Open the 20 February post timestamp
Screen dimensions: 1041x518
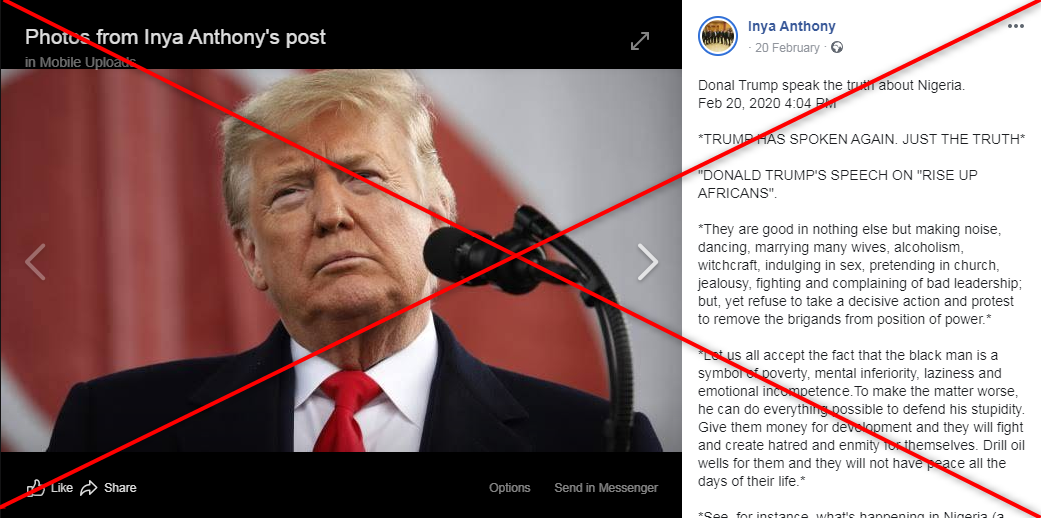(x=787, y=48)
